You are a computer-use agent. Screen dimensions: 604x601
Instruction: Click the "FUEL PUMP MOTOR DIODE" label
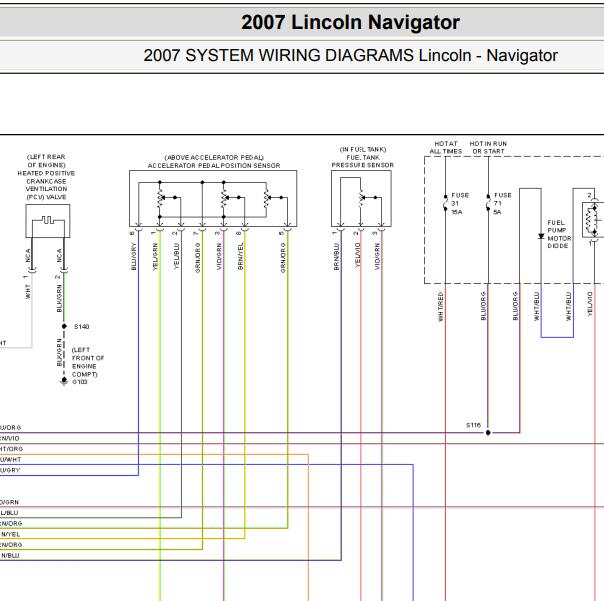[559, 234]
